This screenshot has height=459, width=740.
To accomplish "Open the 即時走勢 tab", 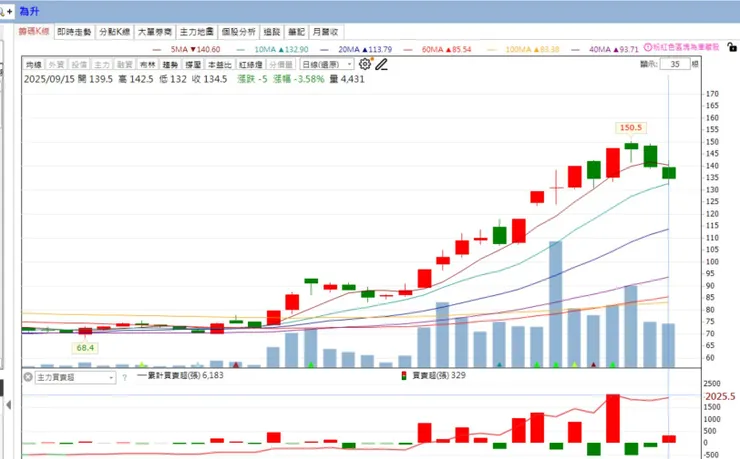I will 74,32.
